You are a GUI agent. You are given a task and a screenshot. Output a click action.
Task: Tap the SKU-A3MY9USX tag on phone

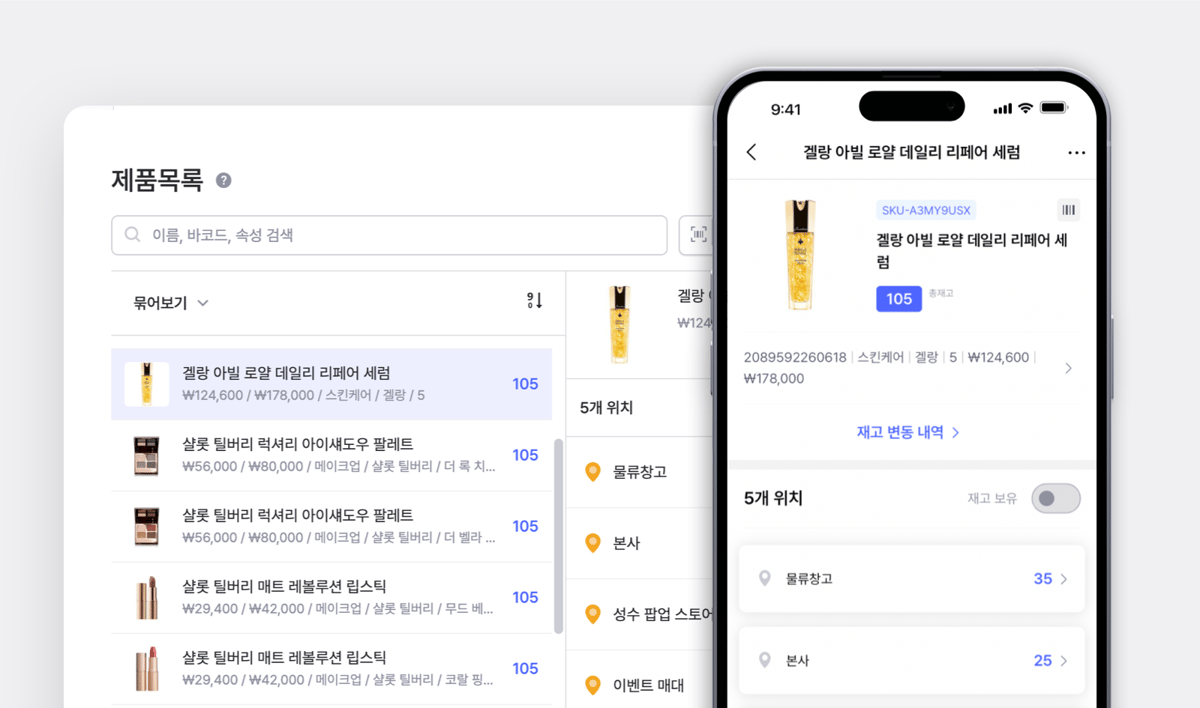[926, 210]
